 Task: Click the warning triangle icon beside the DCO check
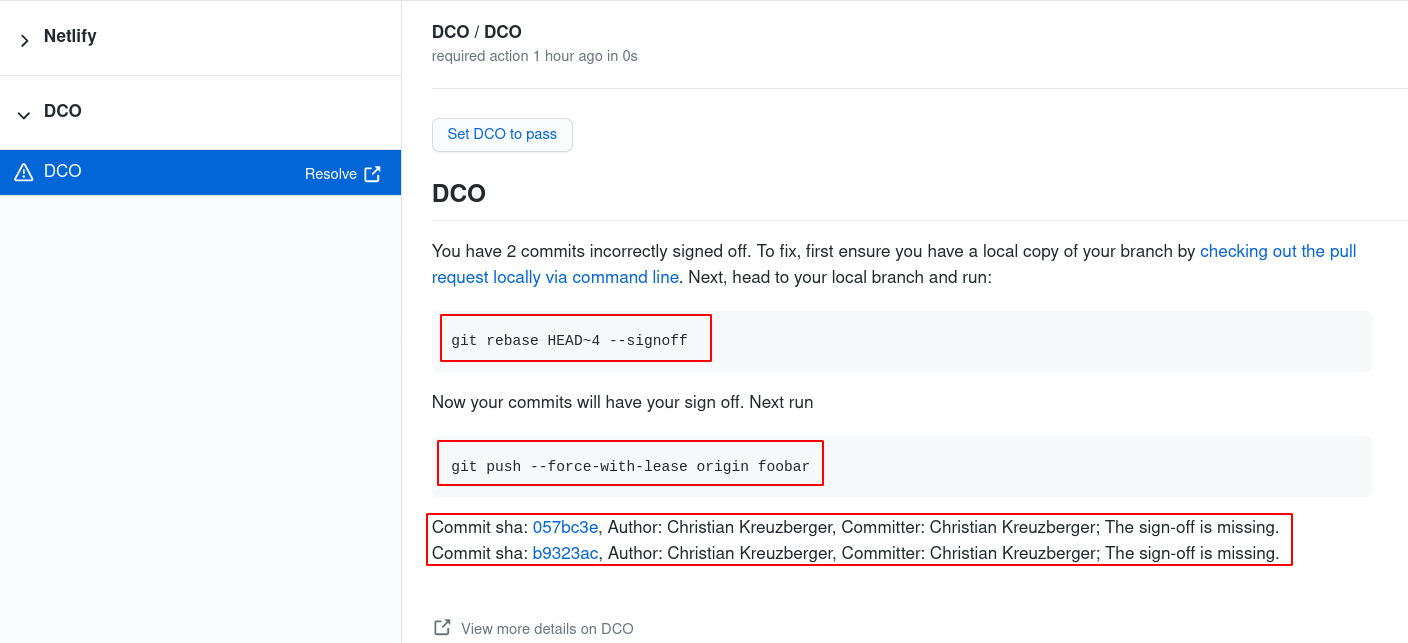click(24, 171)
